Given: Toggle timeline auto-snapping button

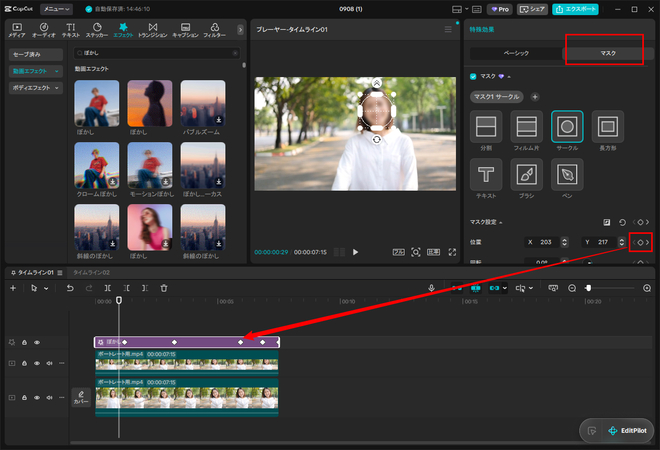Looking at the screenshot, I should [x=476, y=288].
